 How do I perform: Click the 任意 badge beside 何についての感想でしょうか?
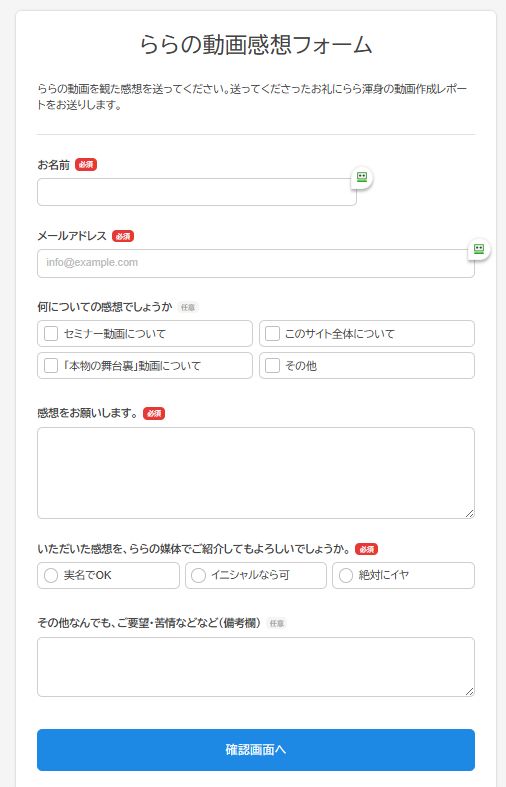click(x=188, y=307)
